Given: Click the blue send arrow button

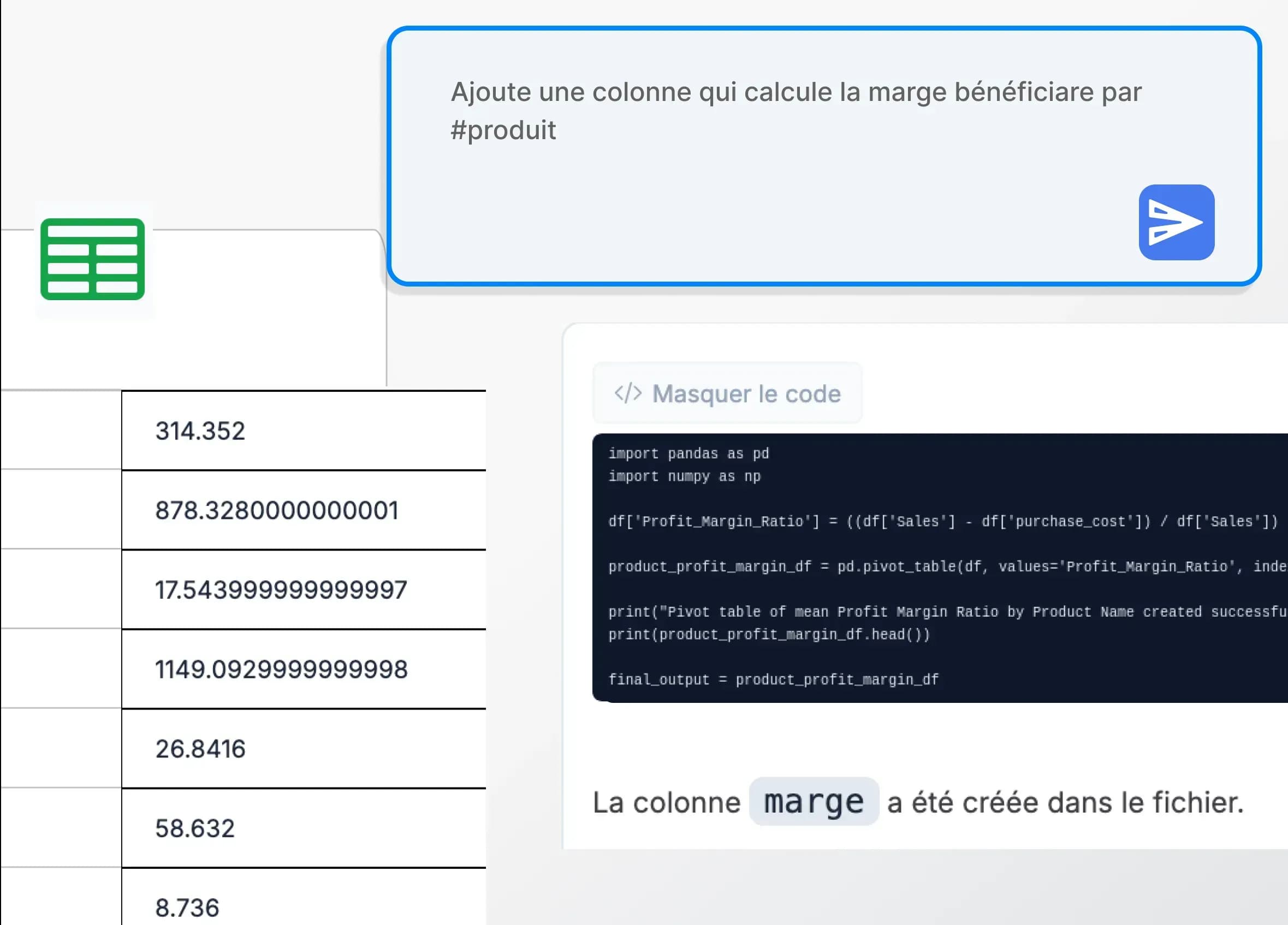Looking at the screenshot, I should [x=1176, y=222].
